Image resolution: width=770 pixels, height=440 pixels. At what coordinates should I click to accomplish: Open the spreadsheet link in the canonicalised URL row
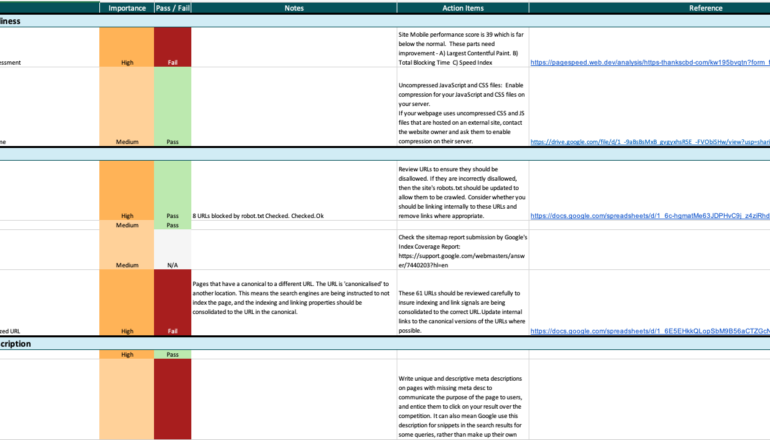click(x=650, y=331)
